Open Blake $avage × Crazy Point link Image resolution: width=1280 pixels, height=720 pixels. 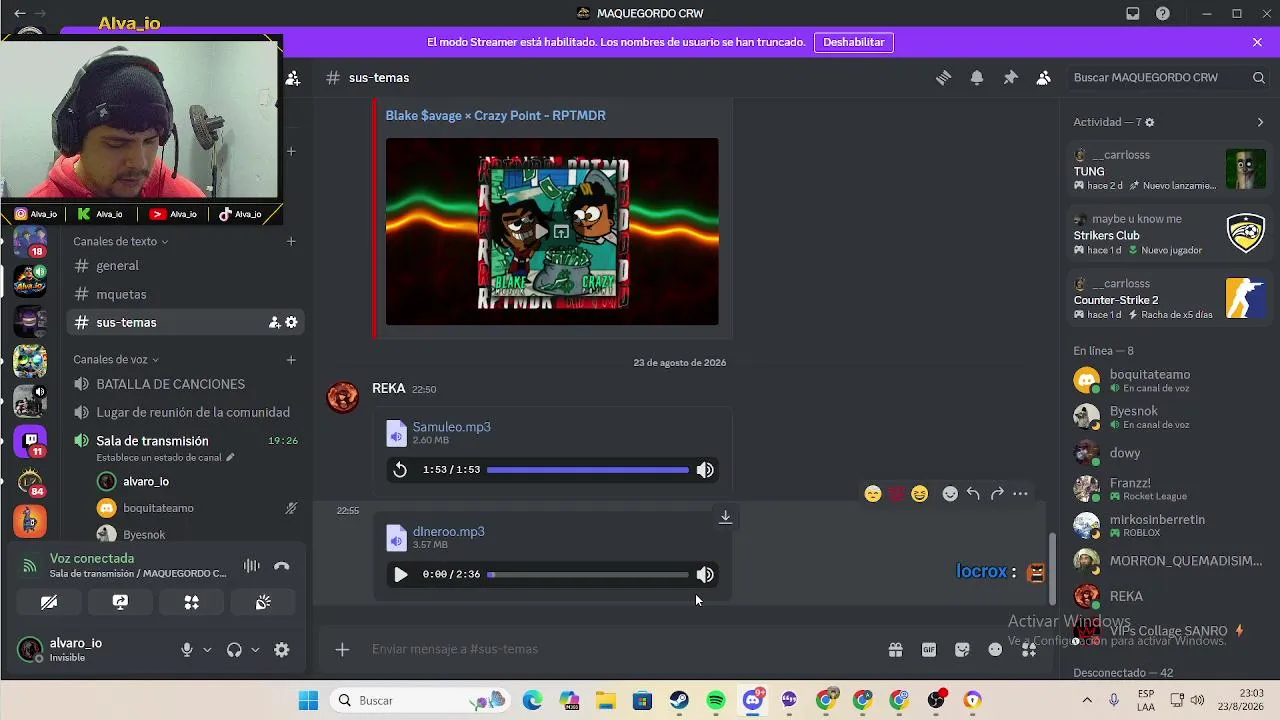[x=495, y=115]
